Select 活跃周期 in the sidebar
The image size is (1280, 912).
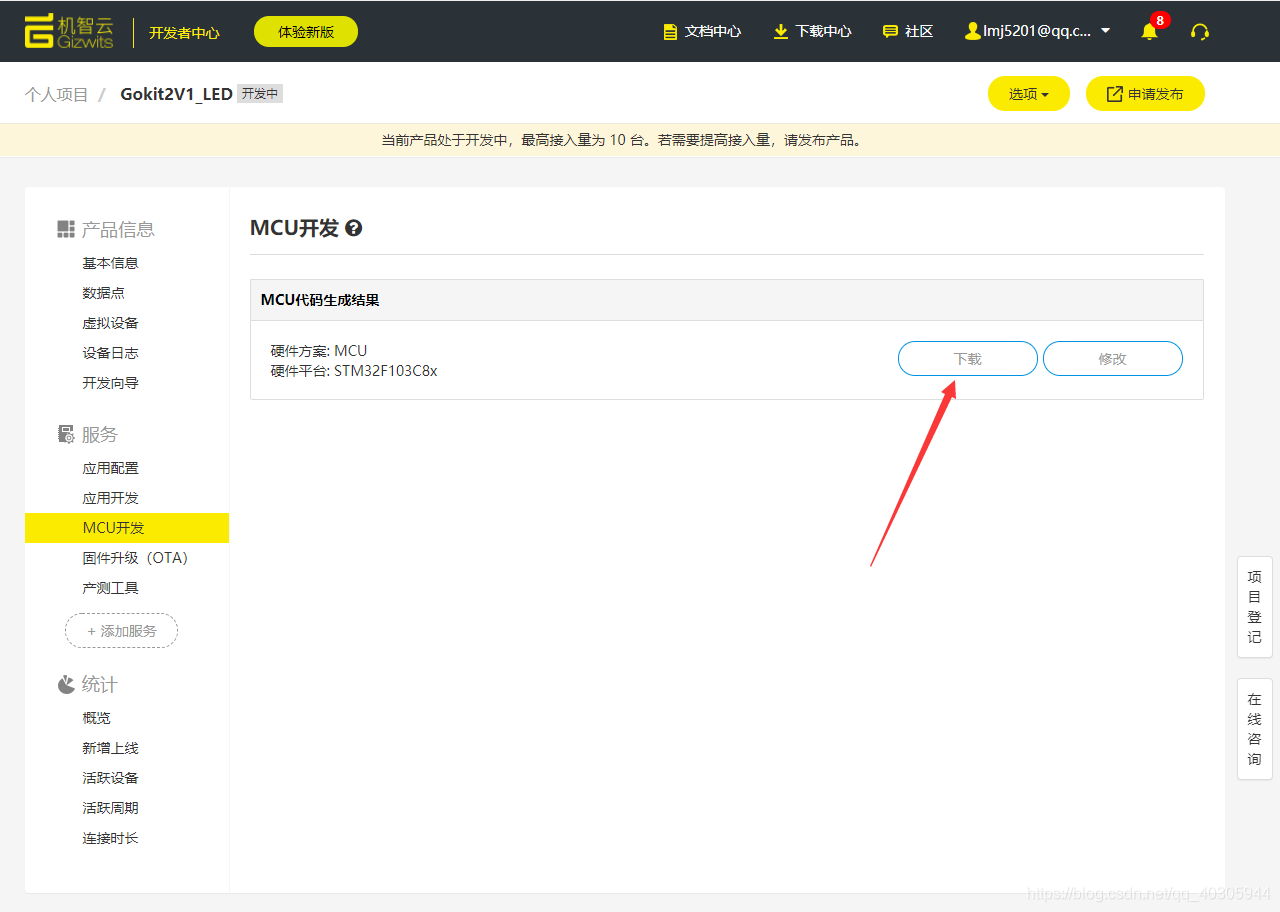pyautogui.click(x=110, y=808)
